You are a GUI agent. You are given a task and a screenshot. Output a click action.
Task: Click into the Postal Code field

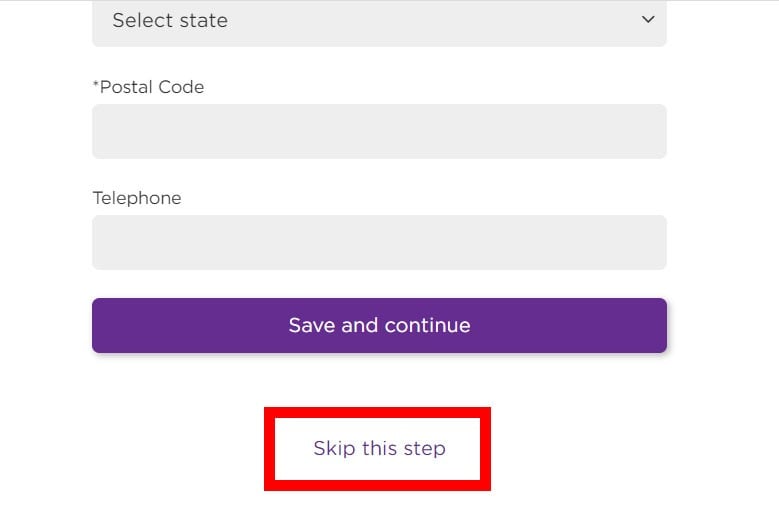pos(378,131)
